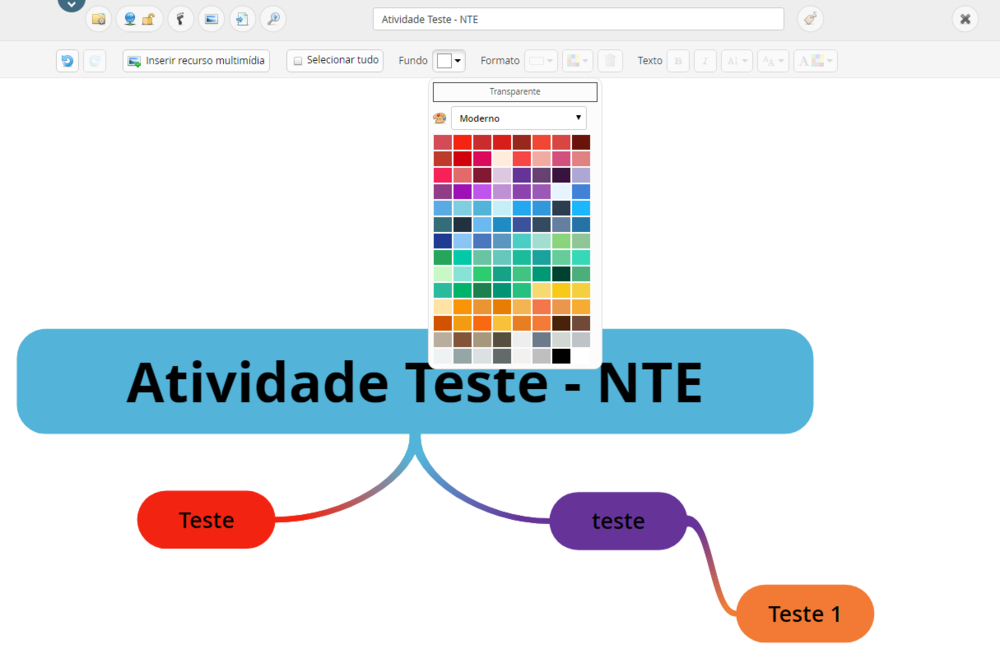Click the open padlock icon
Screen dimensions: 1000x663
tap(149, 19)
